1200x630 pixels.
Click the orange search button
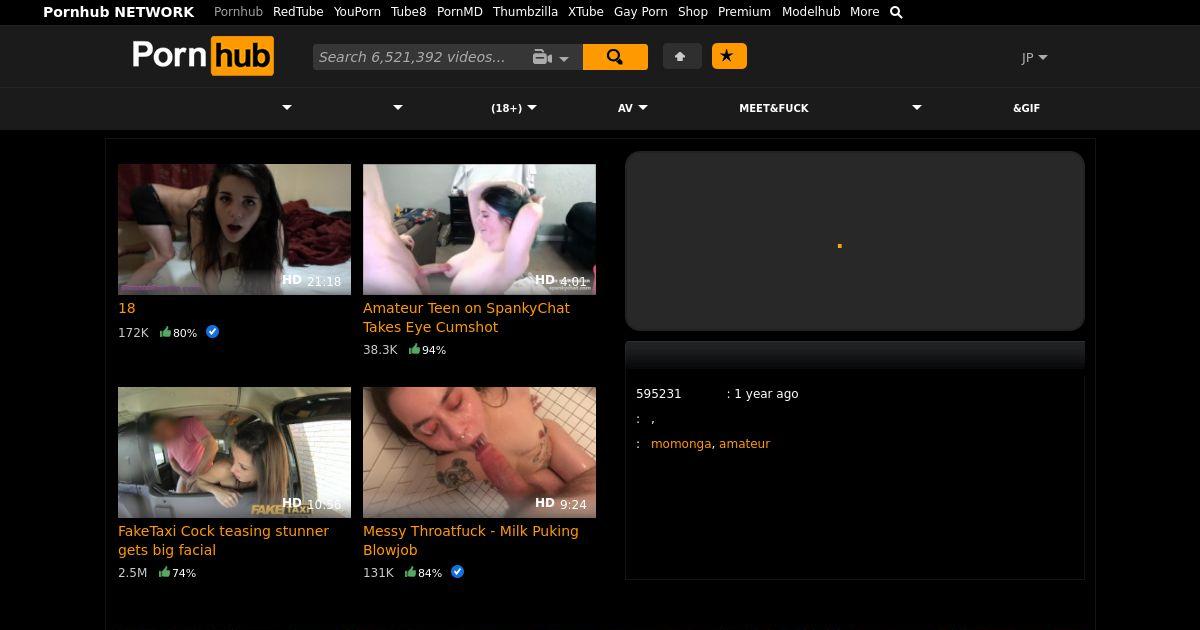[615, 57]
